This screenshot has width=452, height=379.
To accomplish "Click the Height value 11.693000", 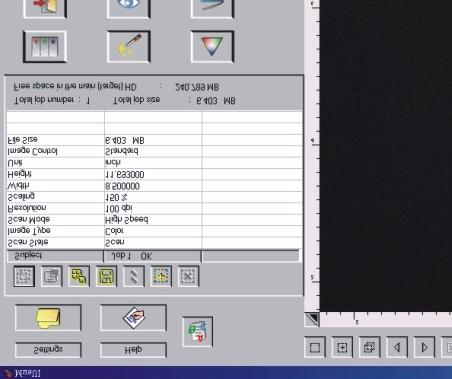I will coord(125,174).
